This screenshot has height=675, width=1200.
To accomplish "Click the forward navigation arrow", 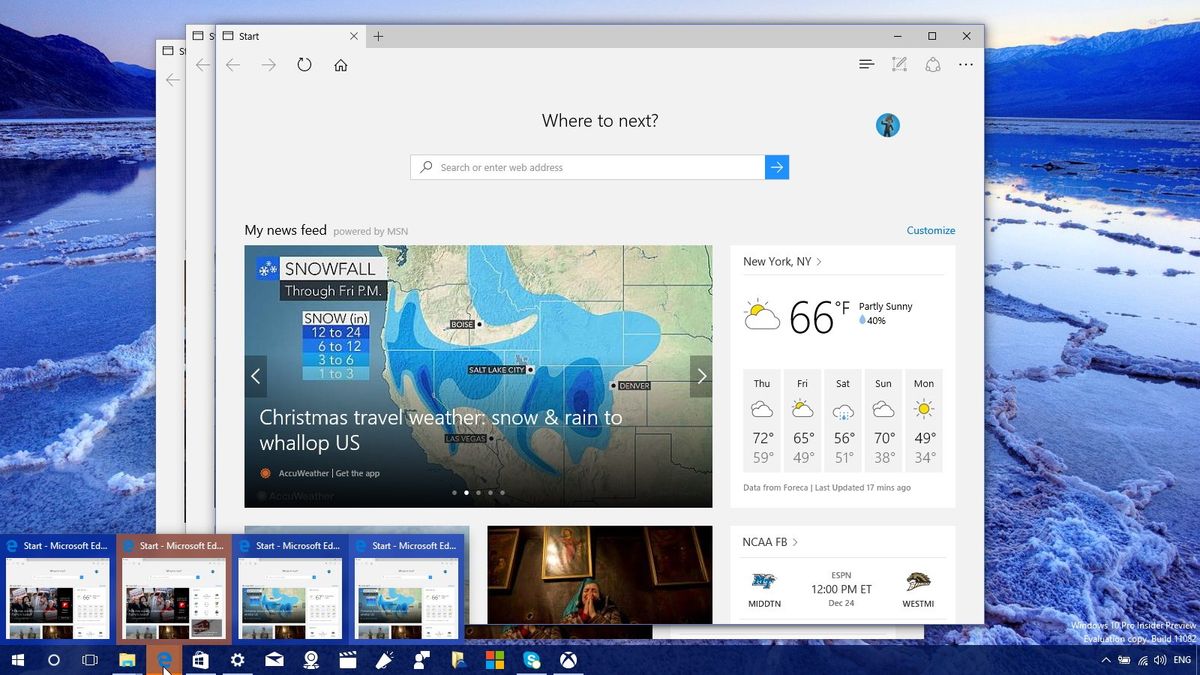I will (268, 64).
